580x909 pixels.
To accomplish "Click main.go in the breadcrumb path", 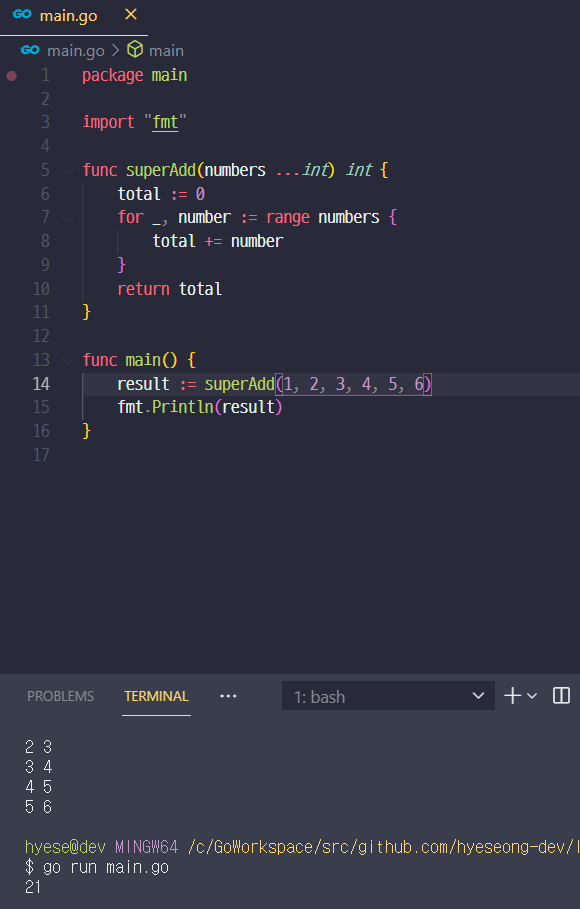I will tap(75, 51).
